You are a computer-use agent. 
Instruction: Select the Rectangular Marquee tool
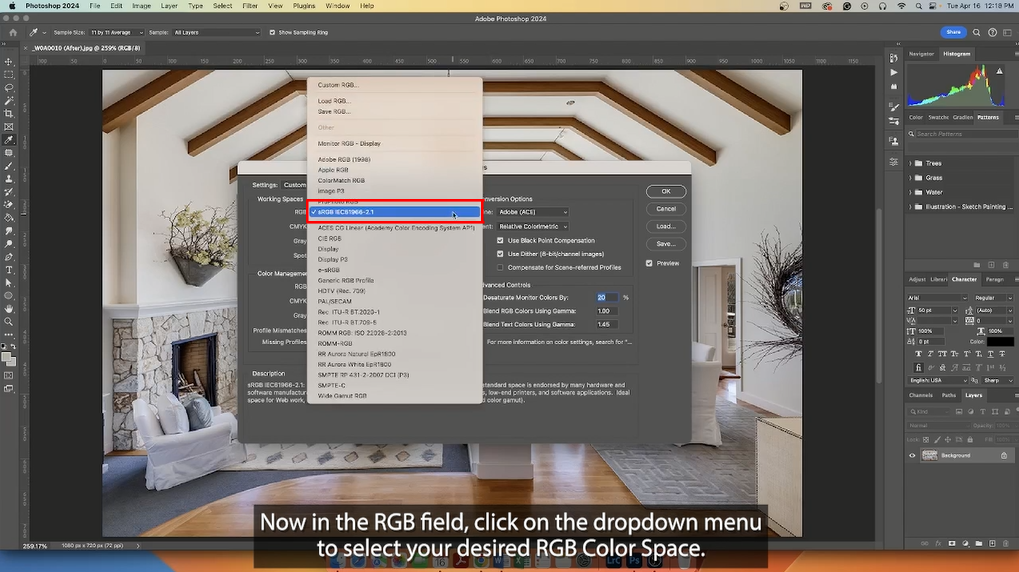[x=9, y=75]
